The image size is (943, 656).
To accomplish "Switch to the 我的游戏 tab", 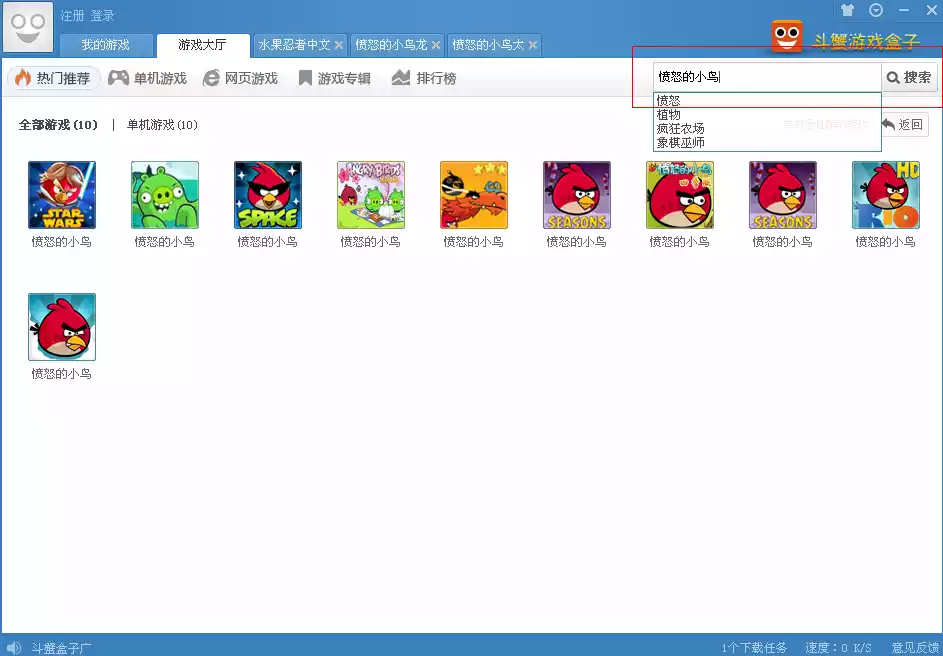I will click(106, 45).
